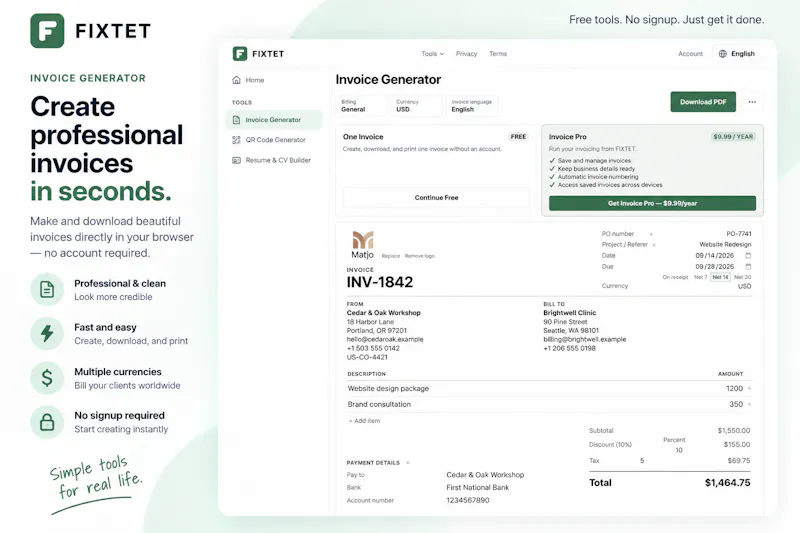Select the Net 14 payment term
Image resolution: width=800 pixels, height=533 pixels.
(x=720, y=277)
